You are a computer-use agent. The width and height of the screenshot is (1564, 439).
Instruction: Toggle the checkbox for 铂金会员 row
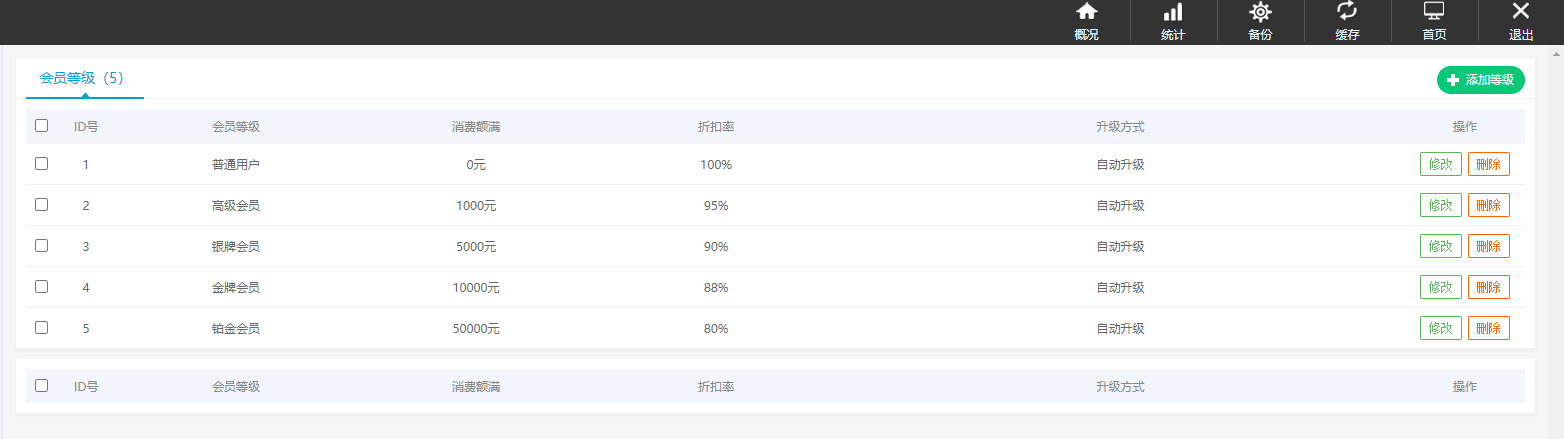coord(42,328)
